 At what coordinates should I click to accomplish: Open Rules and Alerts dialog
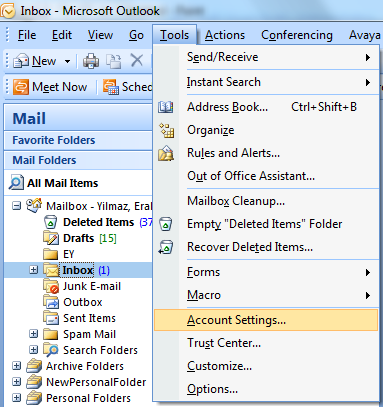coord(266,153)
